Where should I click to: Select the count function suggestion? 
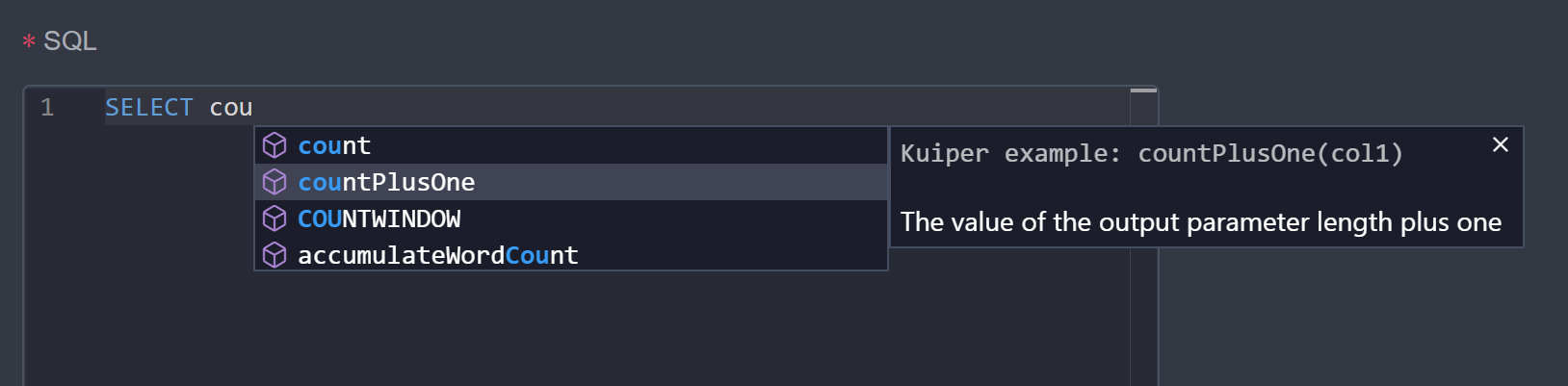click(570, 145)
